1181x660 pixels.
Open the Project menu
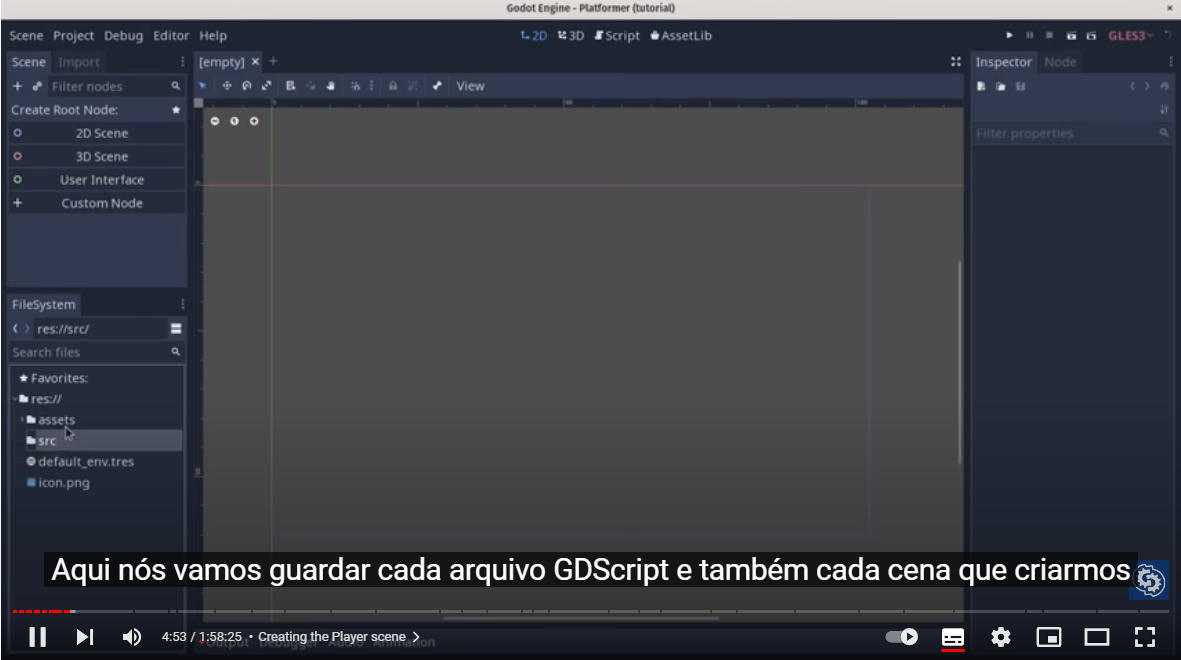[x=73, y=35]
